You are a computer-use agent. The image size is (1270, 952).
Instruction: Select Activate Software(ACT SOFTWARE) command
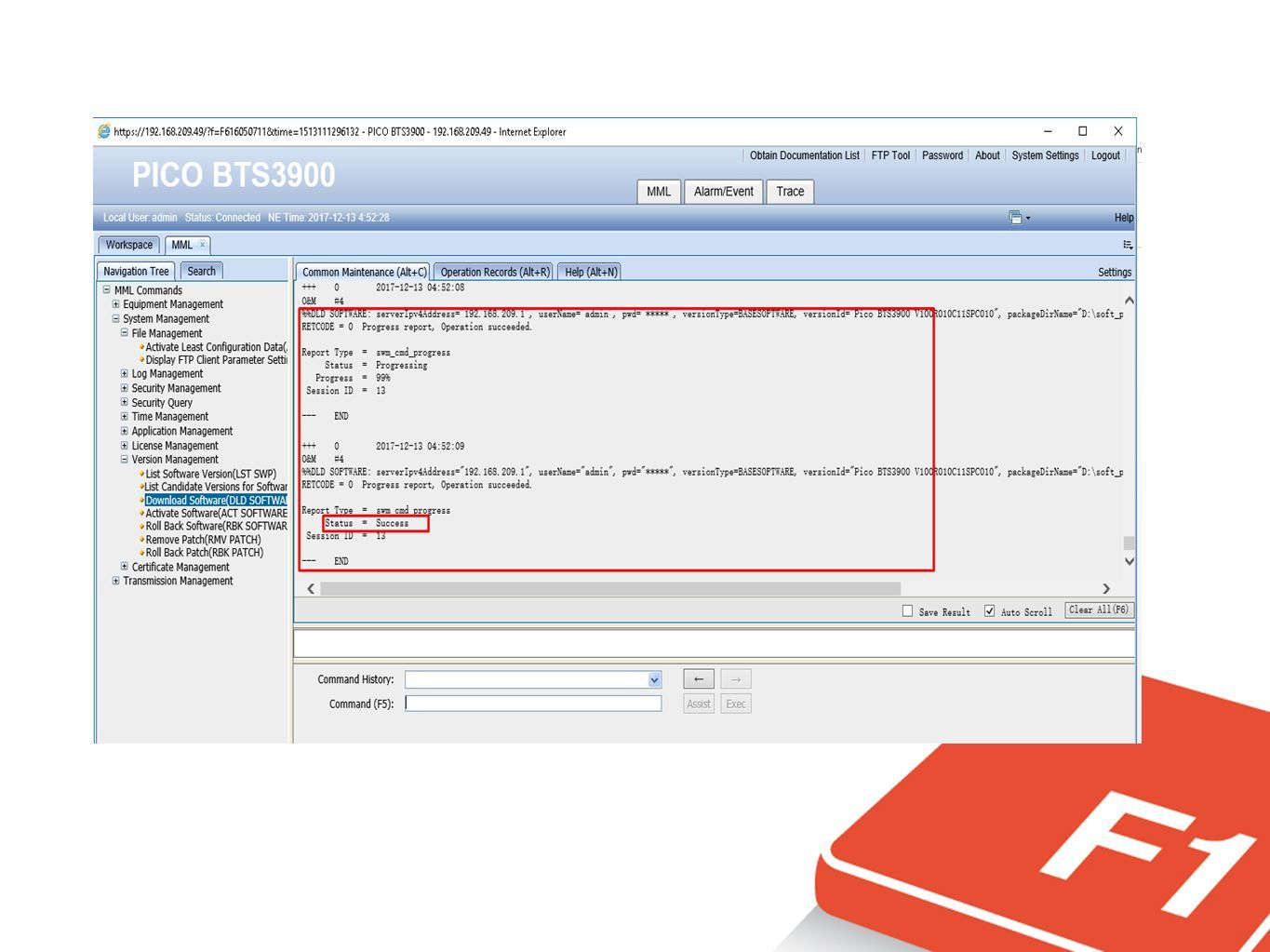tap(216, 513)
